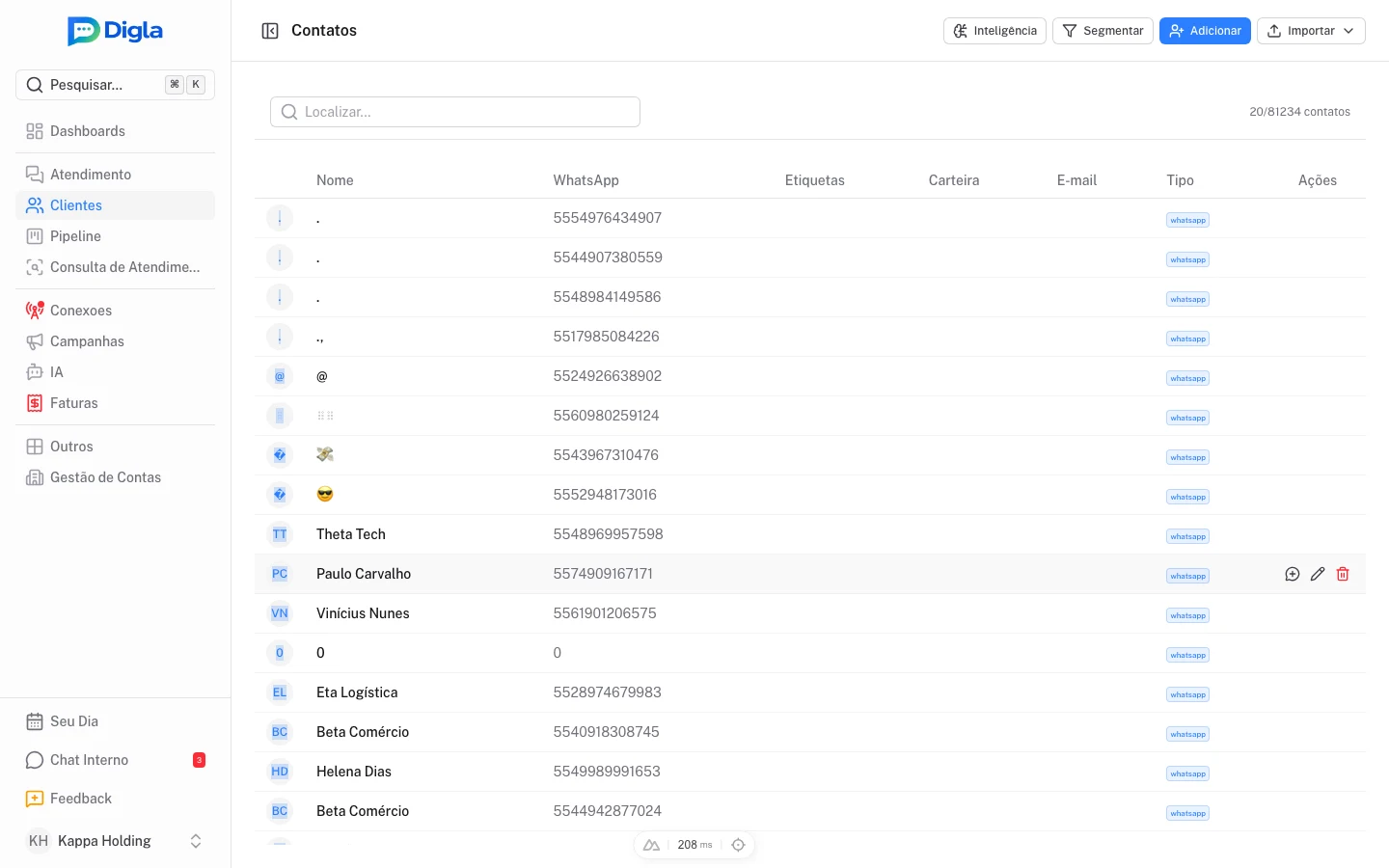The width and height of the screenshot is (1389, 868).
Task: Click the Etiquetas column header
Action: (815, 180)
